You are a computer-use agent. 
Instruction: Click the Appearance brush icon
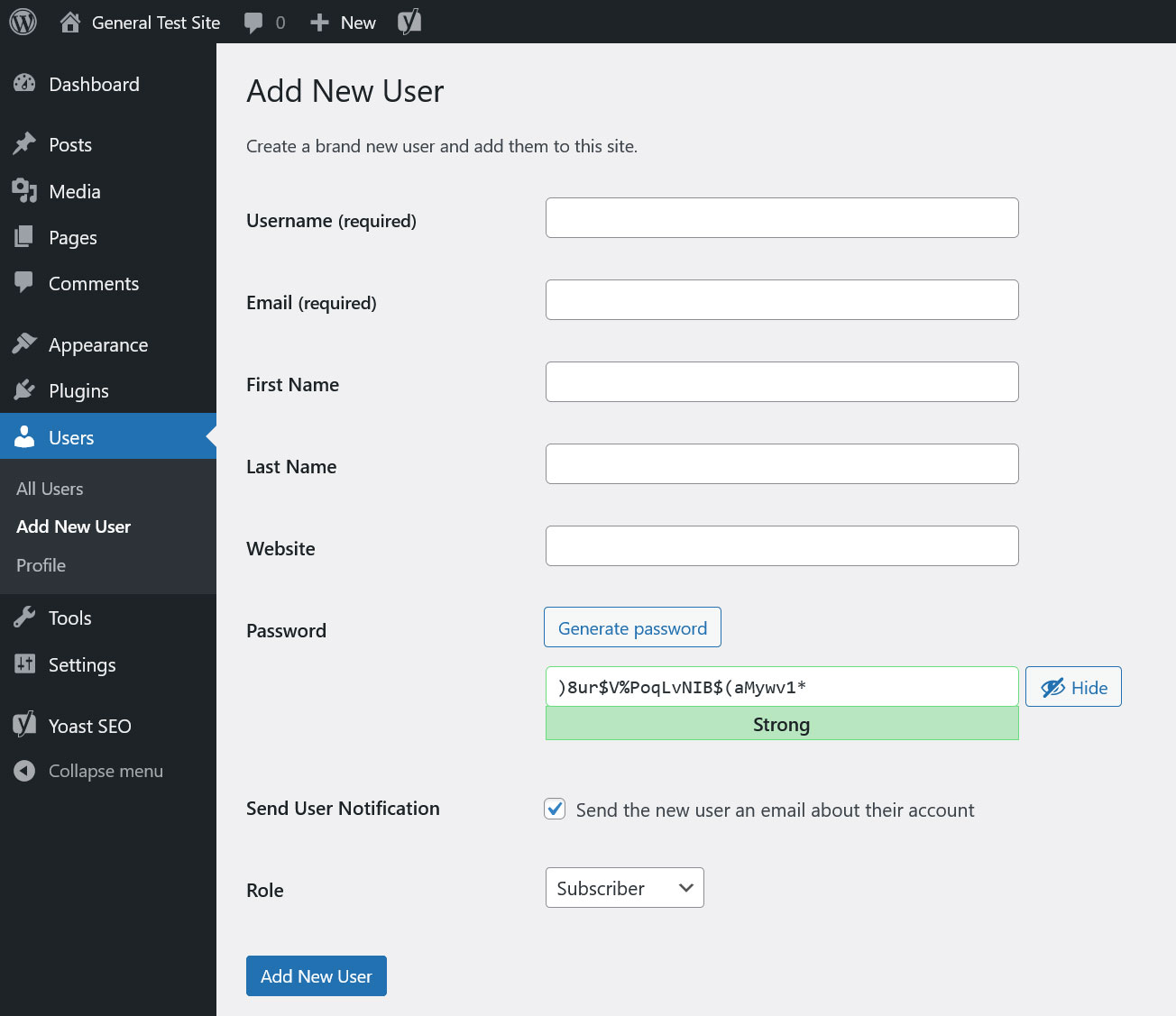pos(25,343)
